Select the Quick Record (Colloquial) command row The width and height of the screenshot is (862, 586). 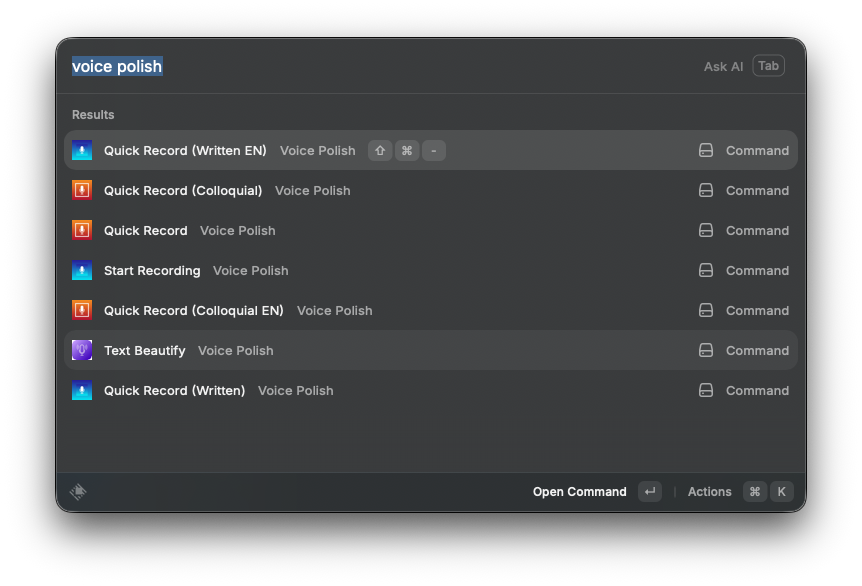183,190
